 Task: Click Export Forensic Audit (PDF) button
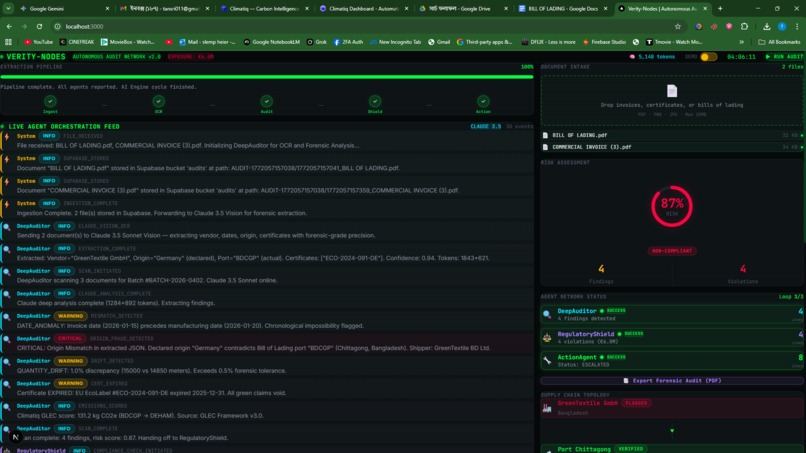672,380
